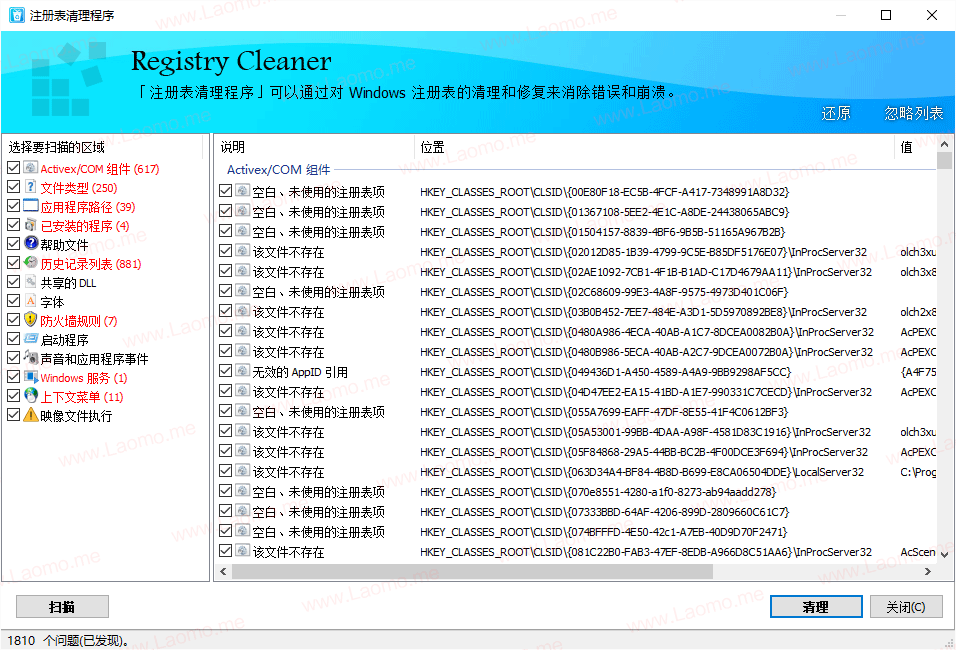Screen dimensions: 956x650
Task: Click the Windows 服务 icon
Action: click(30, 376)
